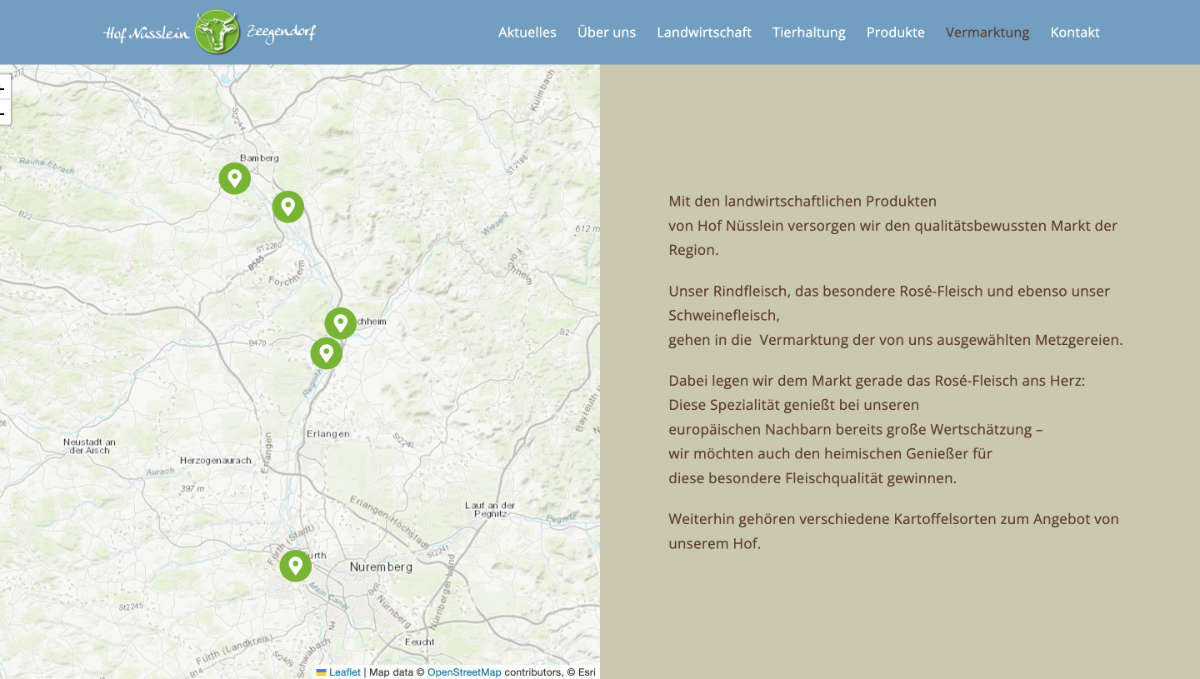
Task: Go to the Über uns page
Action: pos(606,32)
